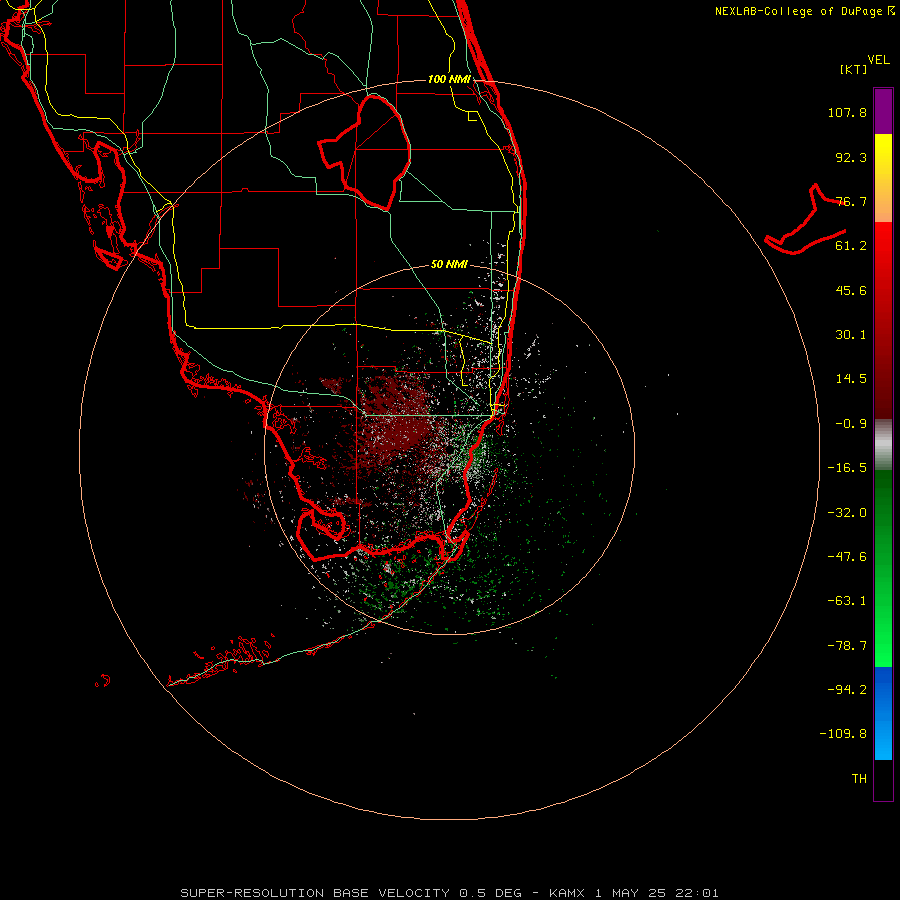This screenshot has width=900, height=900.
Task: Click the -63.1 velocity scale value
Action: (847, 601)
